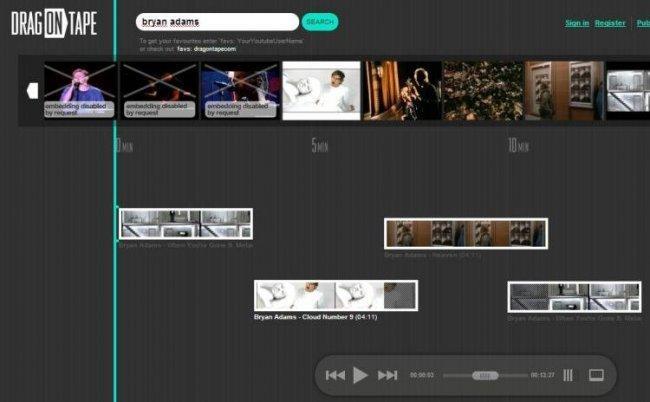
Task: Select the staircase clip starting at 0 MIN
Action: pos(186,224)
